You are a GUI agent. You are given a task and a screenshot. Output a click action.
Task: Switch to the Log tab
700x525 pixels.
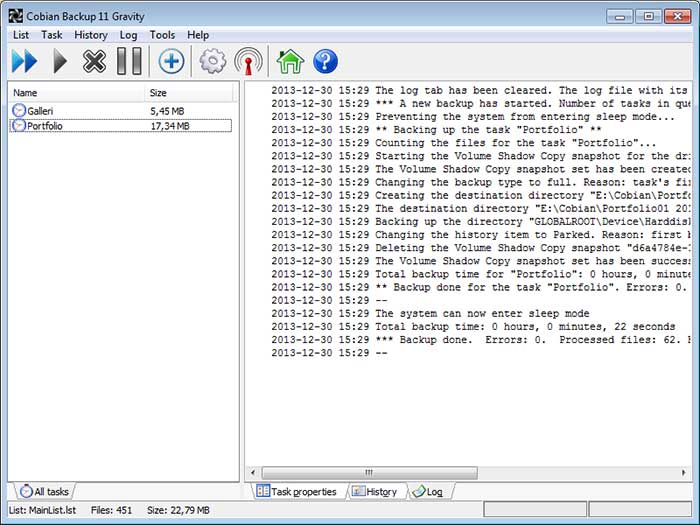click(428, 492)
